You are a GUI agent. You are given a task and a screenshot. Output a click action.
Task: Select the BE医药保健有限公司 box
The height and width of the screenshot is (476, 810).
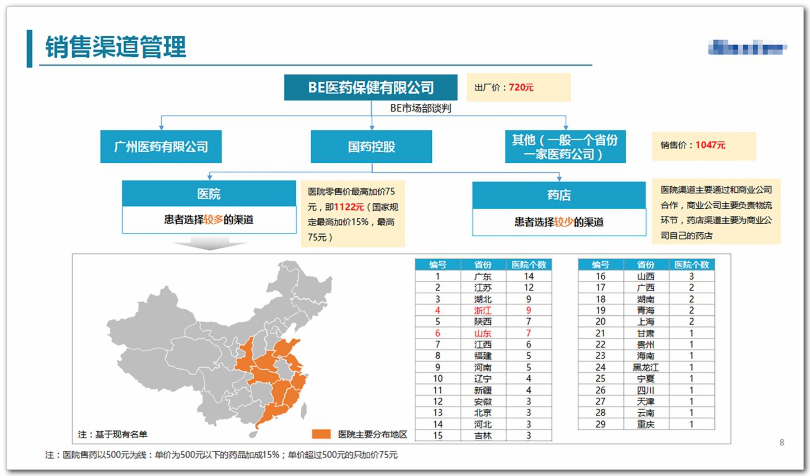[x=370, y=87]
